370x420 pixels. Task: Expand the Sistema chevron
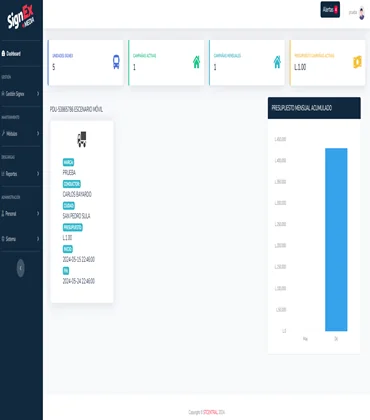pyautogui.click(x=38, y=239)
